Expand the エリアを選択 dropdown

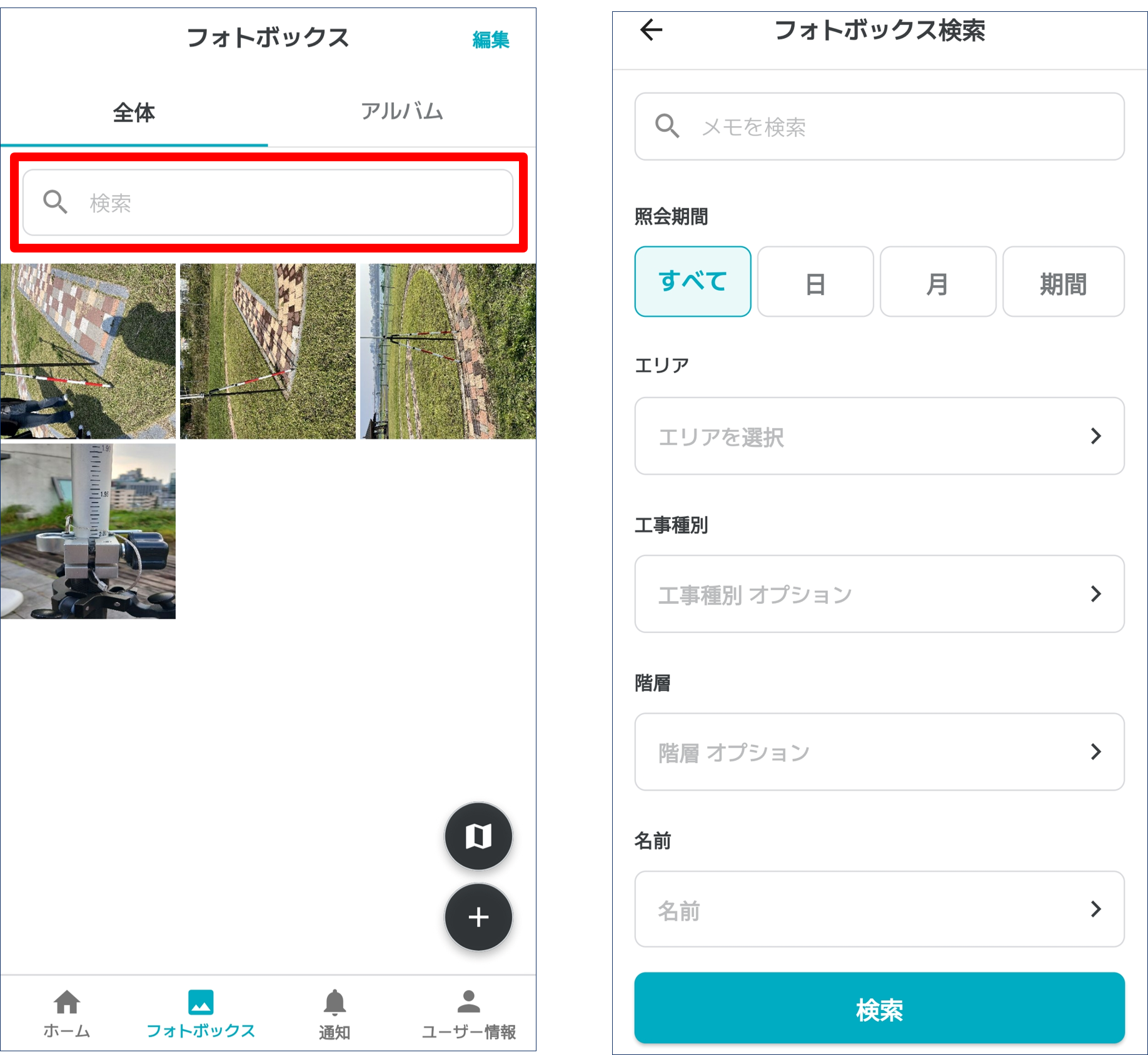pos(879,436)
